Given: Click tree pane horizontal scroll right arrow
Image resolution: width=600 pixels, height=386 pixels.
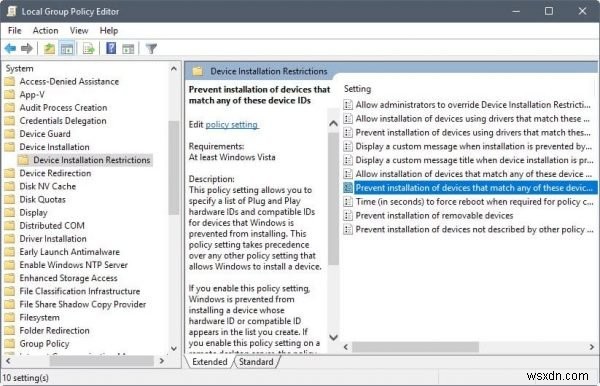Looking at the screenshot, I should click(162, 361).
